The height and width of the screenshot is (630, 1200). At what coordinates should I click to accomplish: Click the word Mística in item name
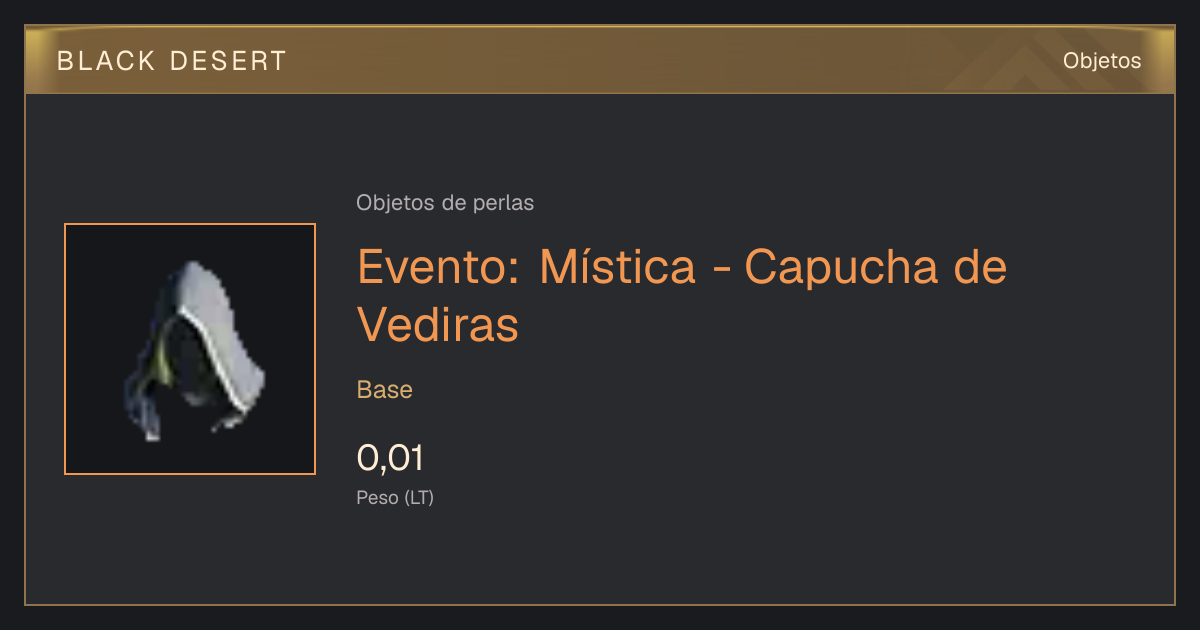(x=617, y=266)
